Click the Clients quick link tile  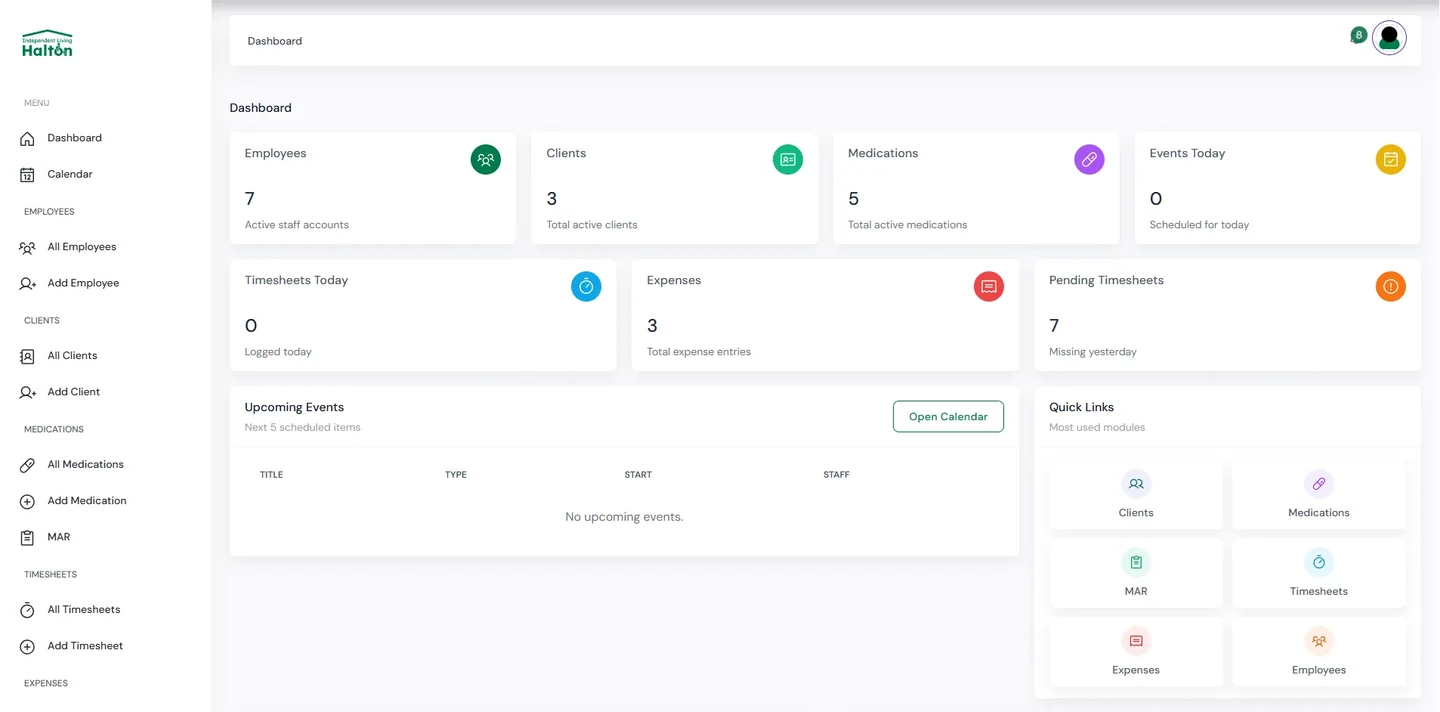pos(1136,495)
